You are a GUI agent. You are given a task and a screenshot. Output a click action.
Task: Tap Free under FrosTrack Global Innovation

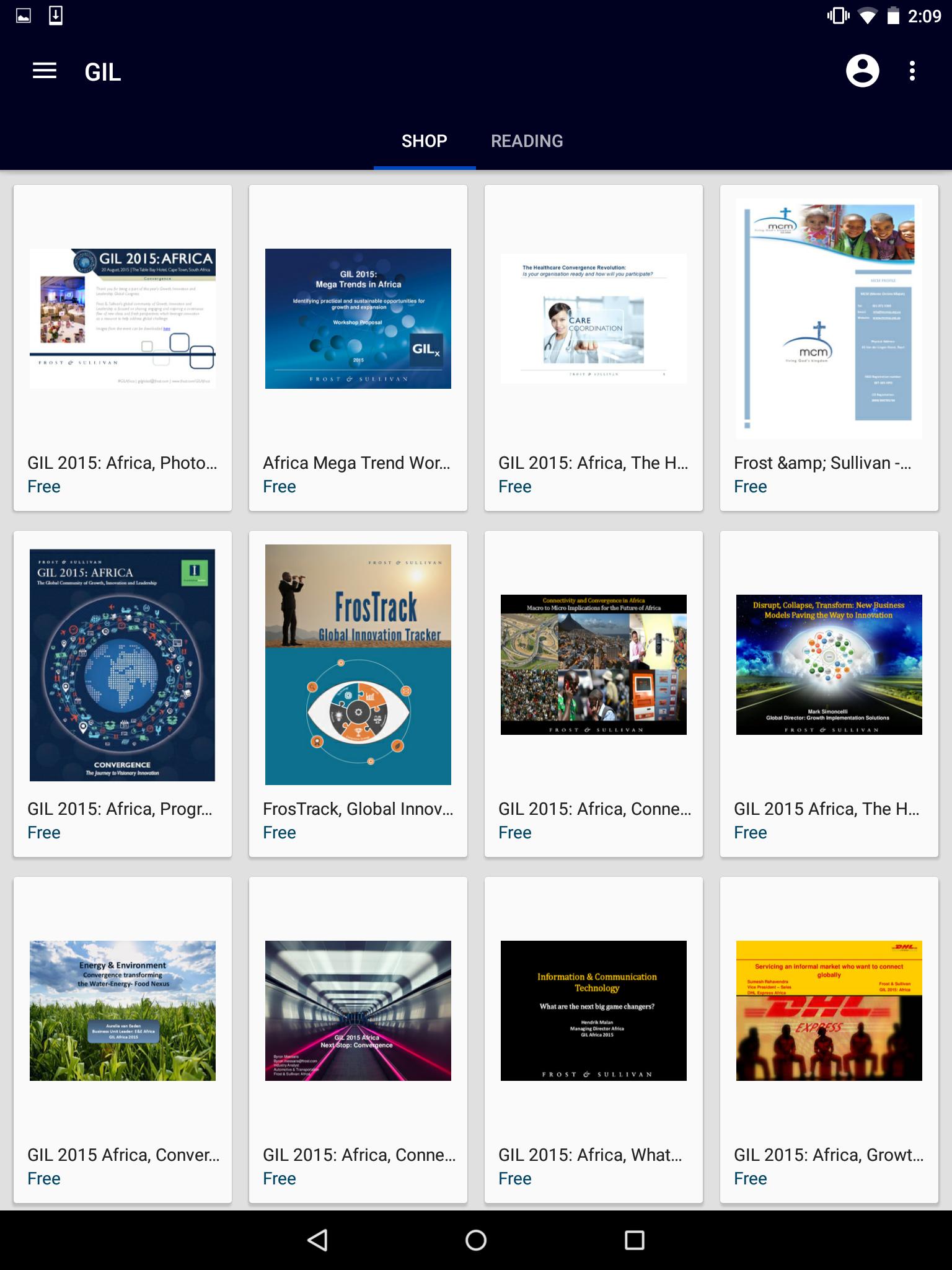coord(280,833)
